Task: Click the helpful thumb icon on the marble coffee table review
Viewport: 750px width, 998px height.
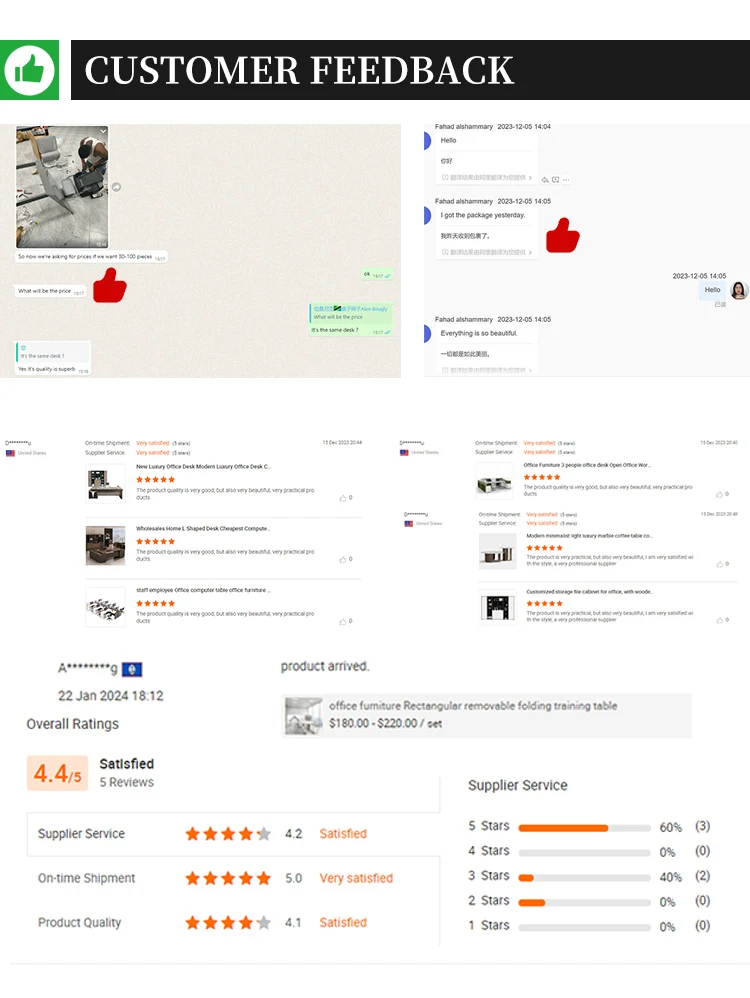Action: click(x=719, y=564)
